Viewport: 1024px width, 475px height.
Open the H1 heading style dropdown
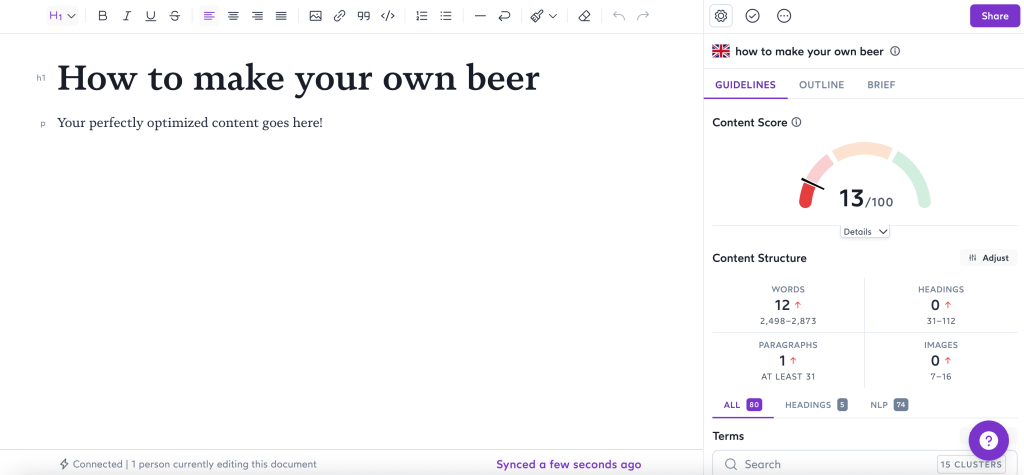tap(63, 16)
